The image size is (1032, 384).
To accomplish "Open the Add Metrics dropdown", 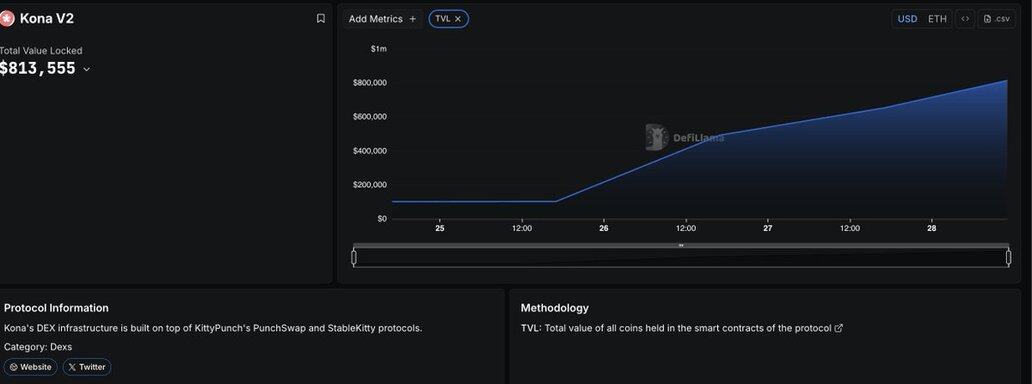I will pyautogui.click(x=382, y=19).
